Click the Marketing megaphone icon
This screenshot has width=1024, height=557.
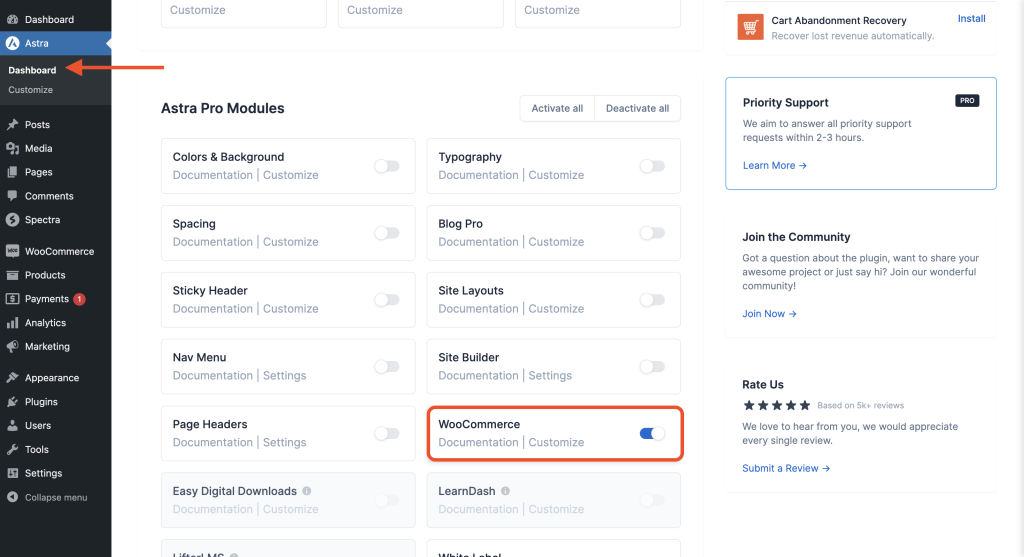(x=12, y=347)
